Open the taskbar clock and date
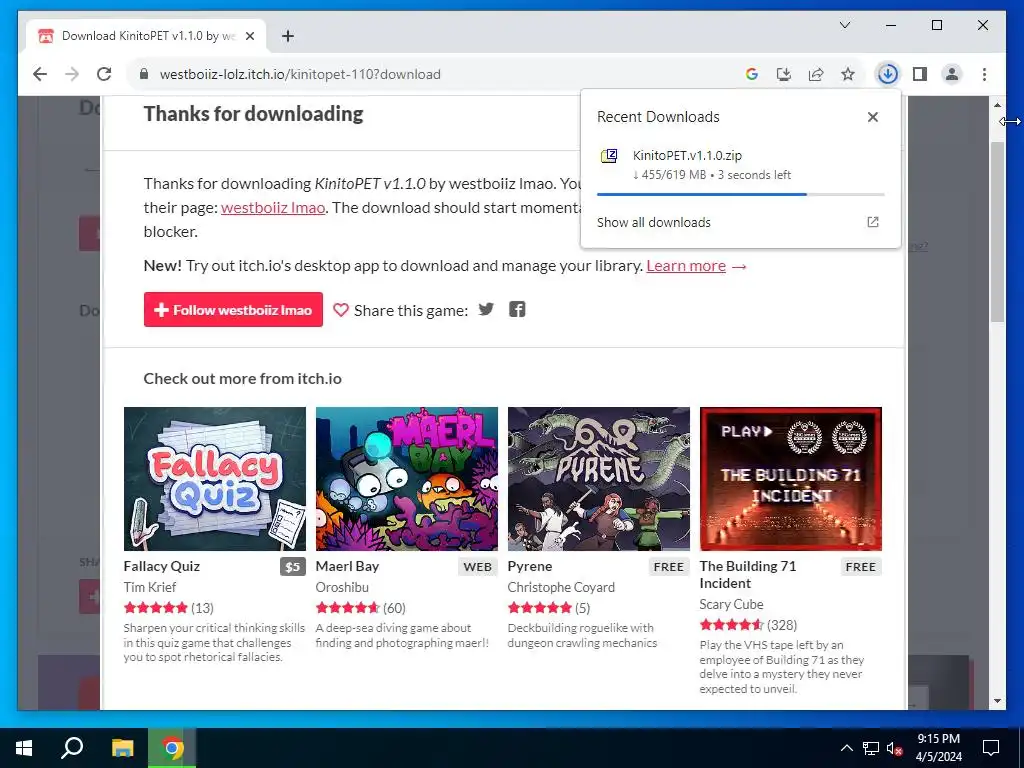This screenshot has width=1024, height=768. tap(938, 748)
